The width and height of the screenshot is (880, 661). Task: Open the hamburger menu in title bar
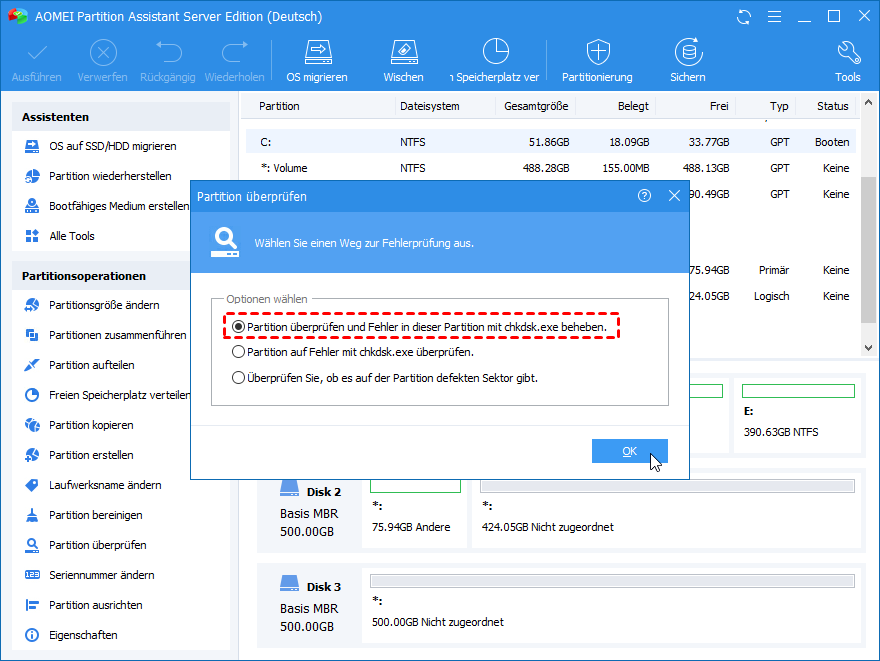click(774, 17)
